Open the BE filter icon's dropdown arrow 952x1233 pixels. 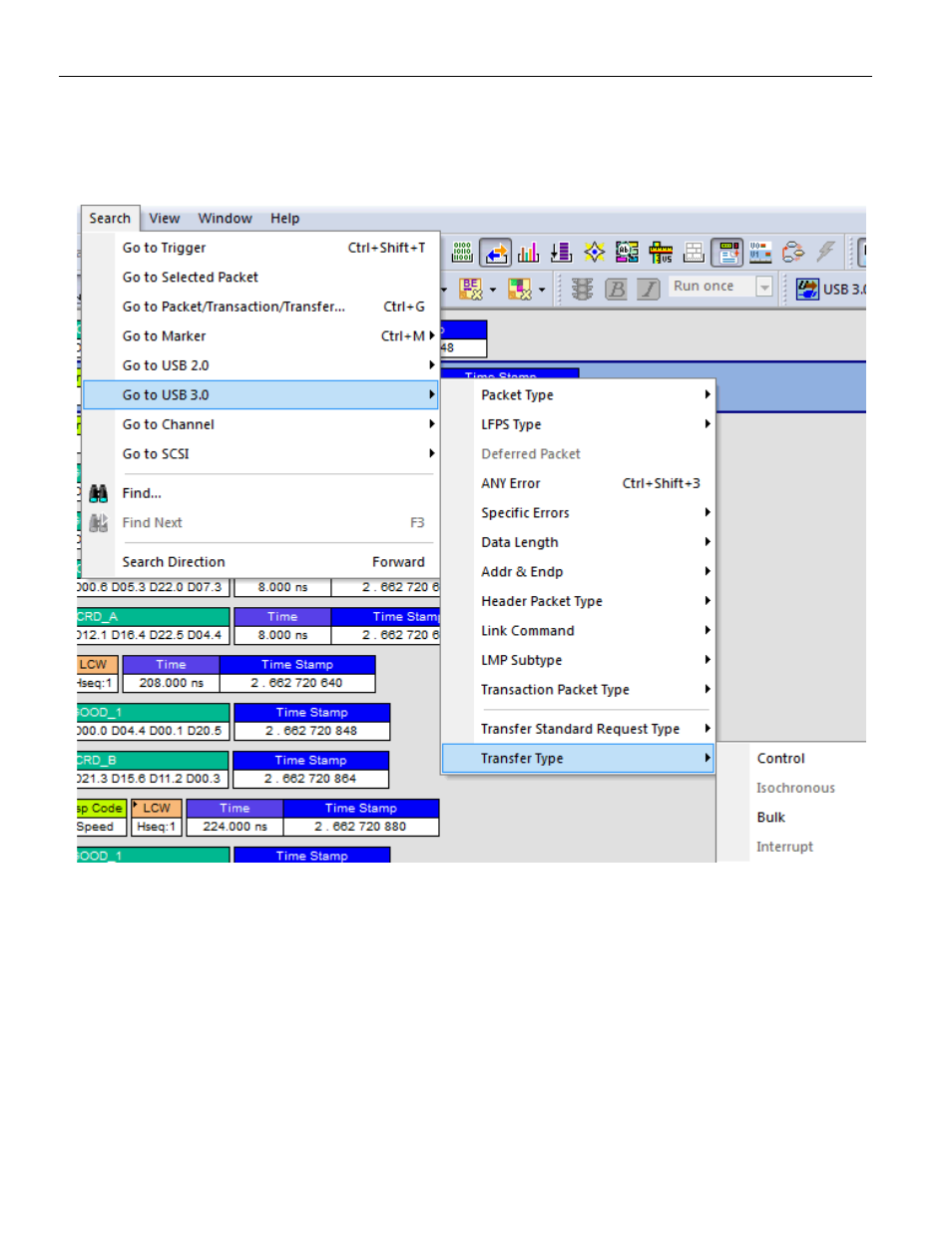coord(493,290)
